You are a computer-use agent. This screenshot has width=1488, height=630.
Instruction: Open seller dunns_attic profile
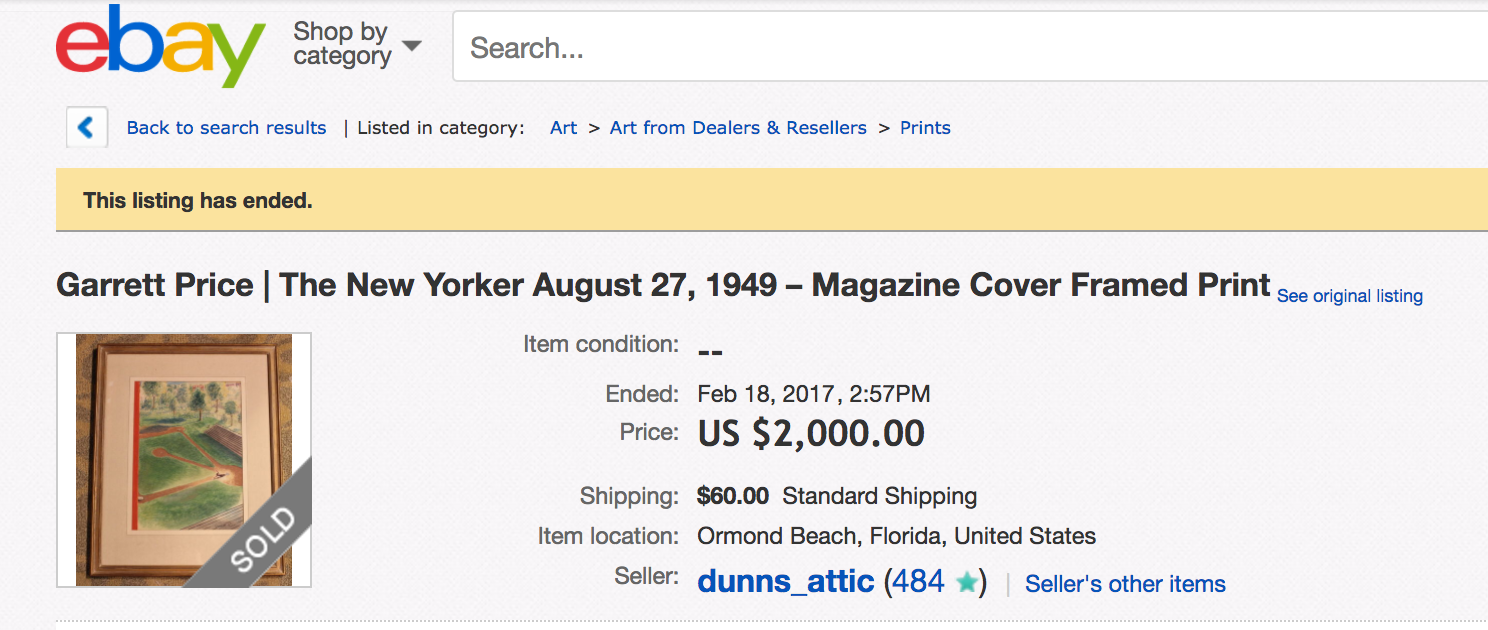click(x=786, y=582)
